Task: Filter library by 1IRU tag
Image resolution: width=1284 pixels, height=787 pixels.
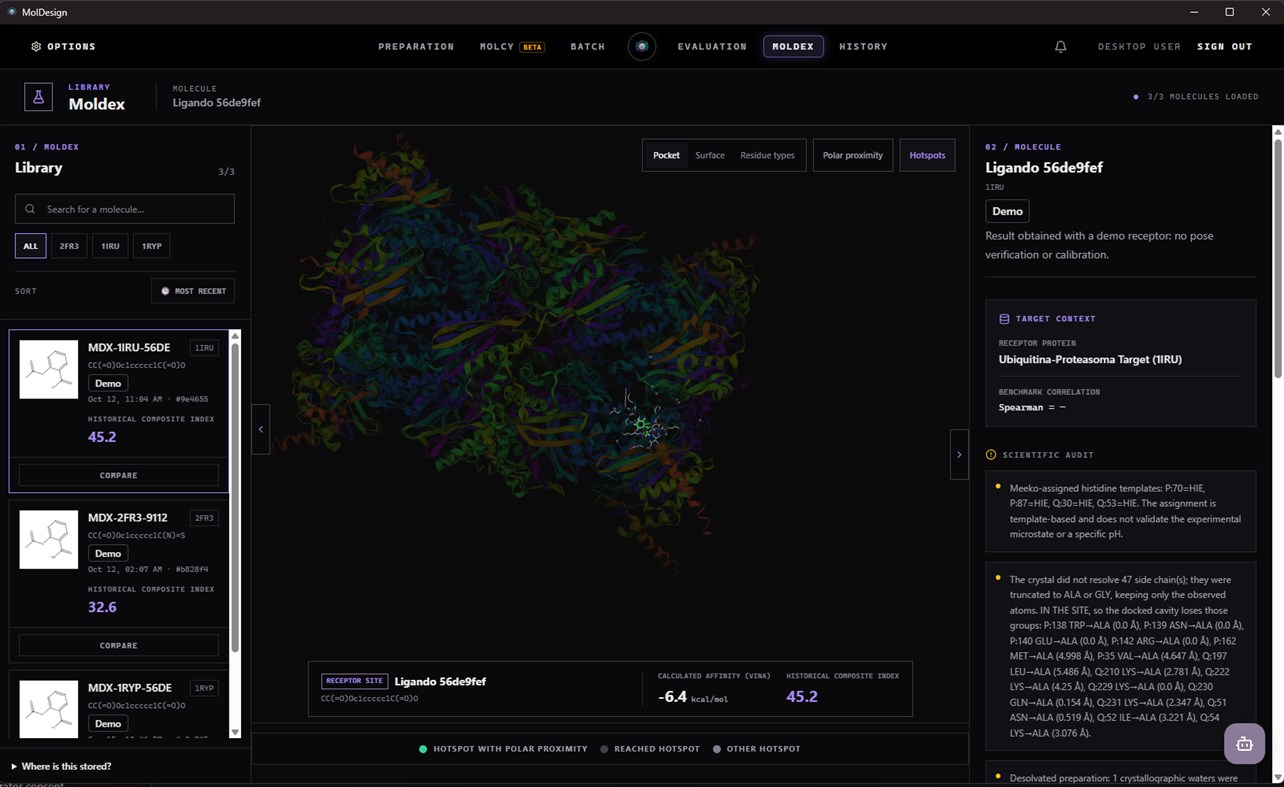Action: point(110,246)
